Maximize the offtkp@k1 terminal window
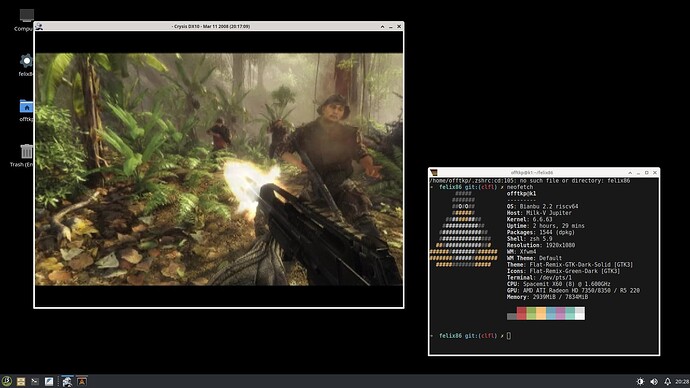 pos(646,172)
